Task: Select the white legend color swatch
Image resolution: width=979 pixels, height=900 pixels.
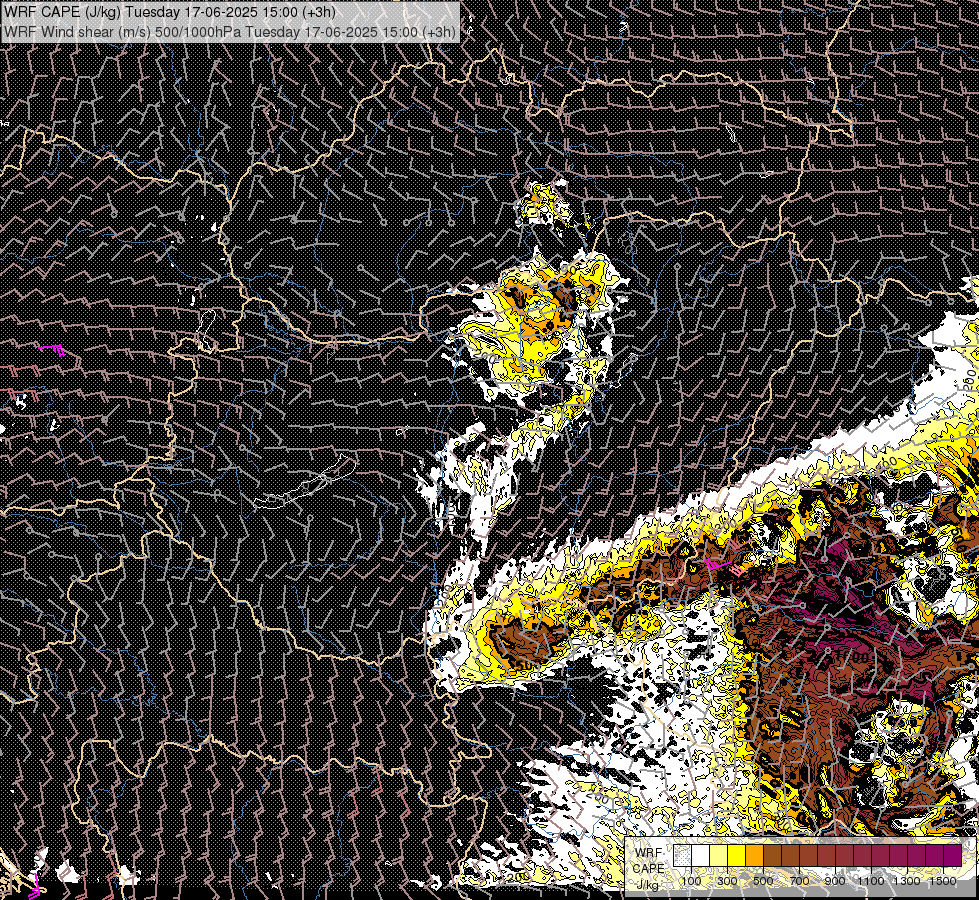Action: pyautogui.click(x=701, y=855)
